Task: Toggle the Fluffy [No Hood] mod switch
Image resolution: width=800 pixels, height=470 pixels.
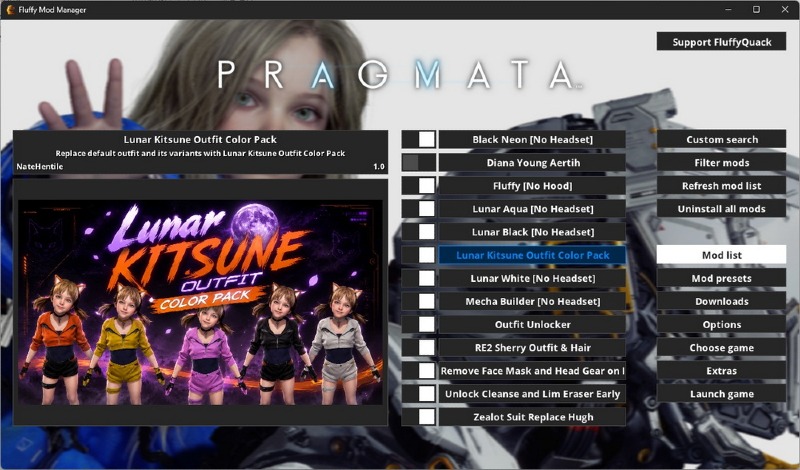Action: pyautogui.click(x=419, y=185)
